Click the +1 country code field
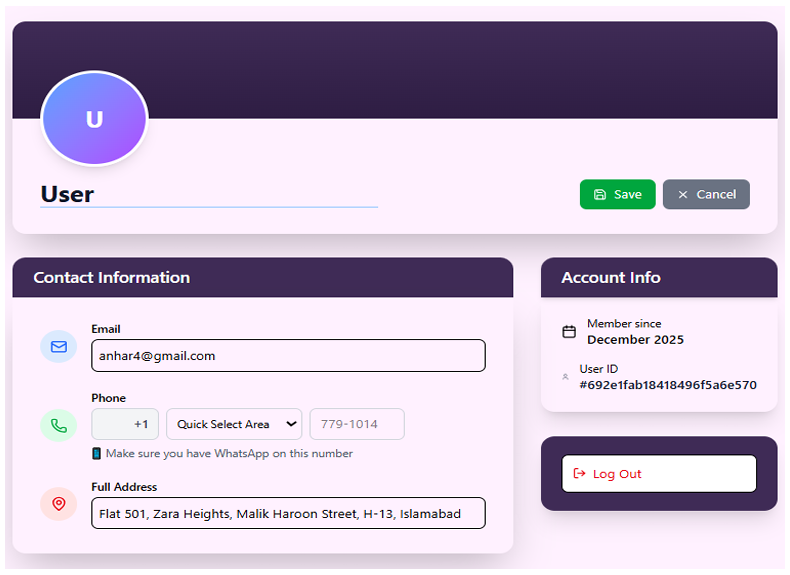Image resolution: width=790 pixels, height=575 pixels. 125,424
